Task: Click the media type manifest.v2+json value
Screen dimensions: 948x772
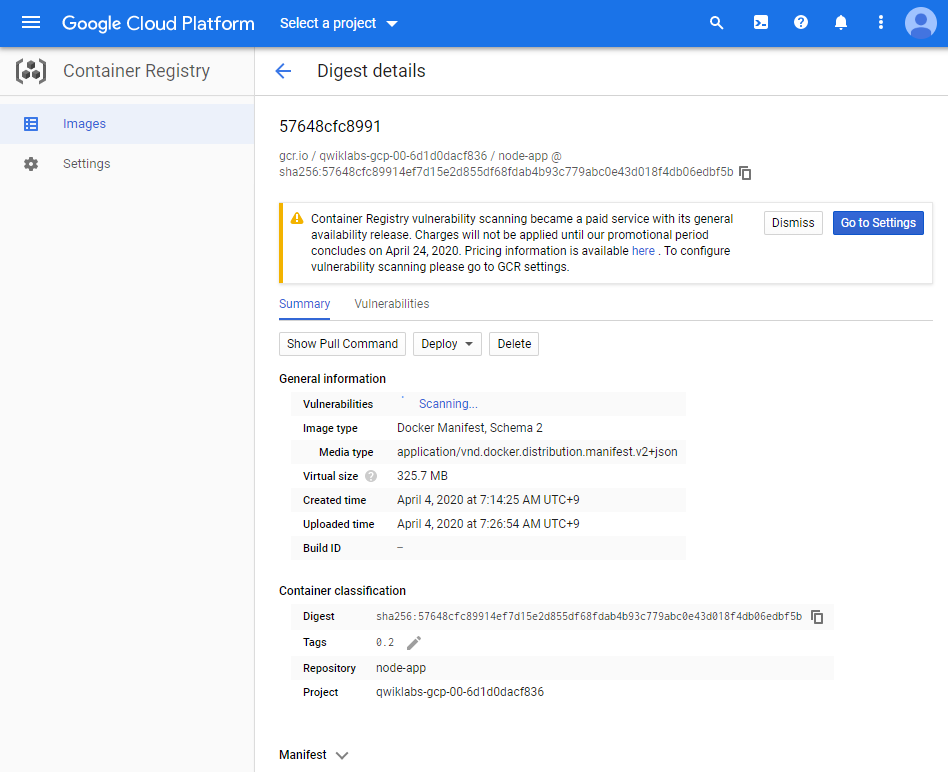Action: point(537,452)
